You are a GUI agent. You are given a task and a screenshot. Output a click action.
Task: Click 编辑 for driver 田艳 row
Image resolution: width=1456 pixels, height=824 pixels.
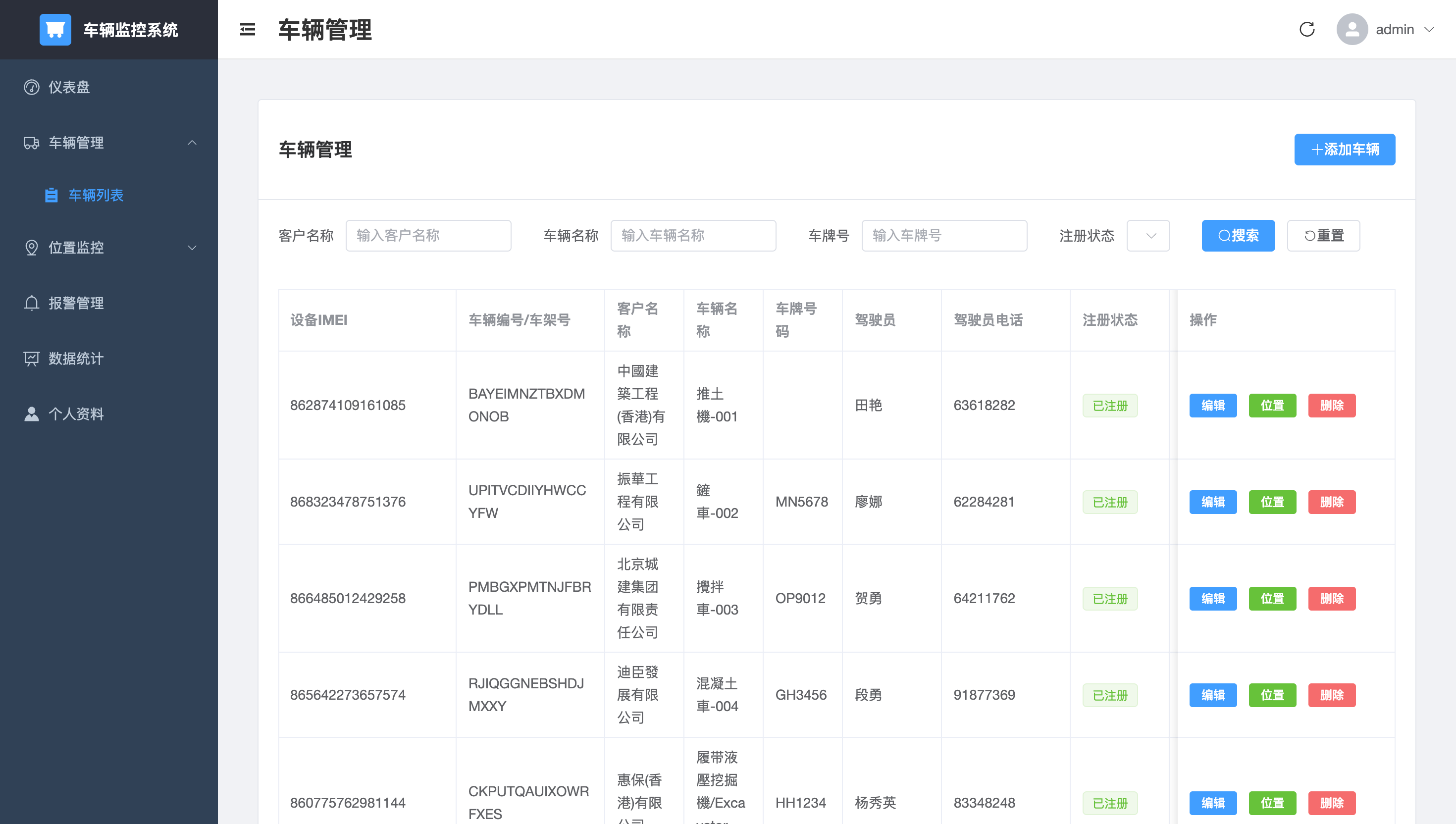(x=1212, y=405)
